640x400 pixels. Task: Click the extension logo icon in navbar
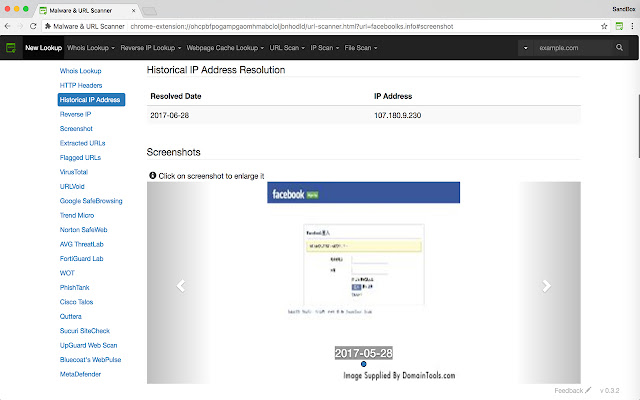pos(11,48)
